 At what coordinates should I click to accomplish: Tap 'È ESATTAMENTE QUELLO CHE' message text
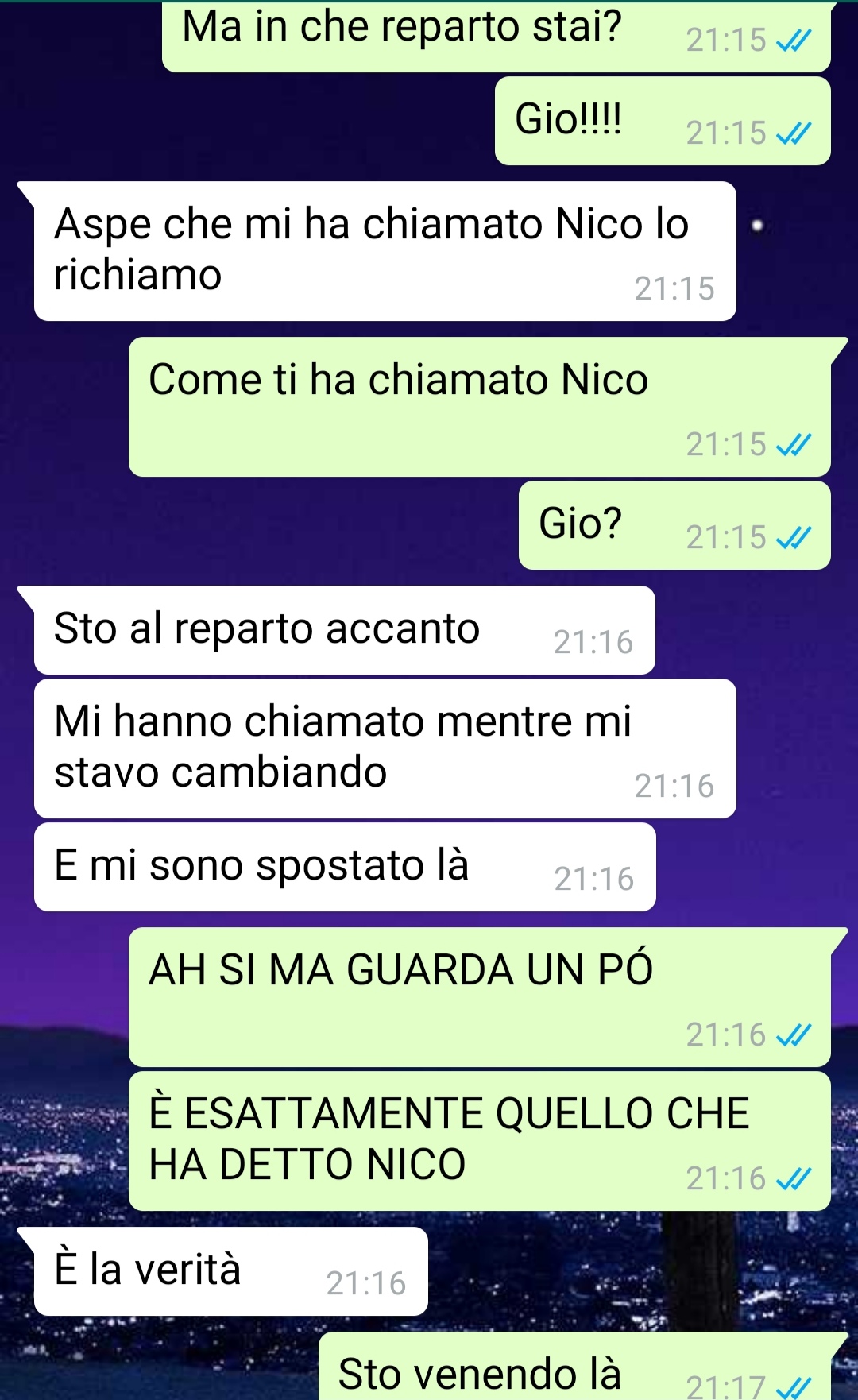(x=449, y=1112)
